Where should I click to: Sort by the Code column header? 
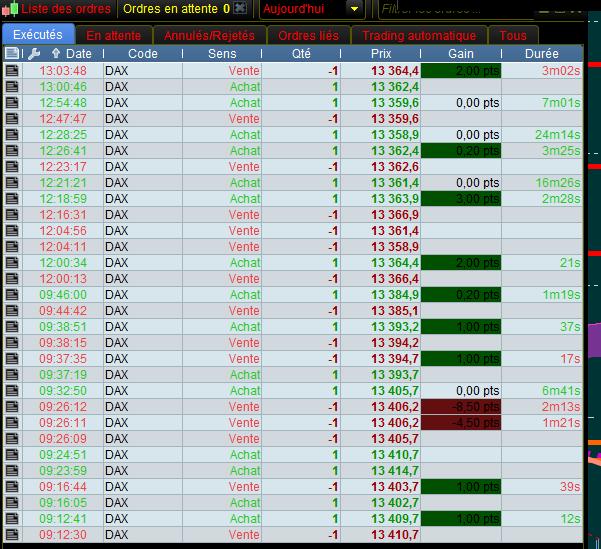coord(143,54)
